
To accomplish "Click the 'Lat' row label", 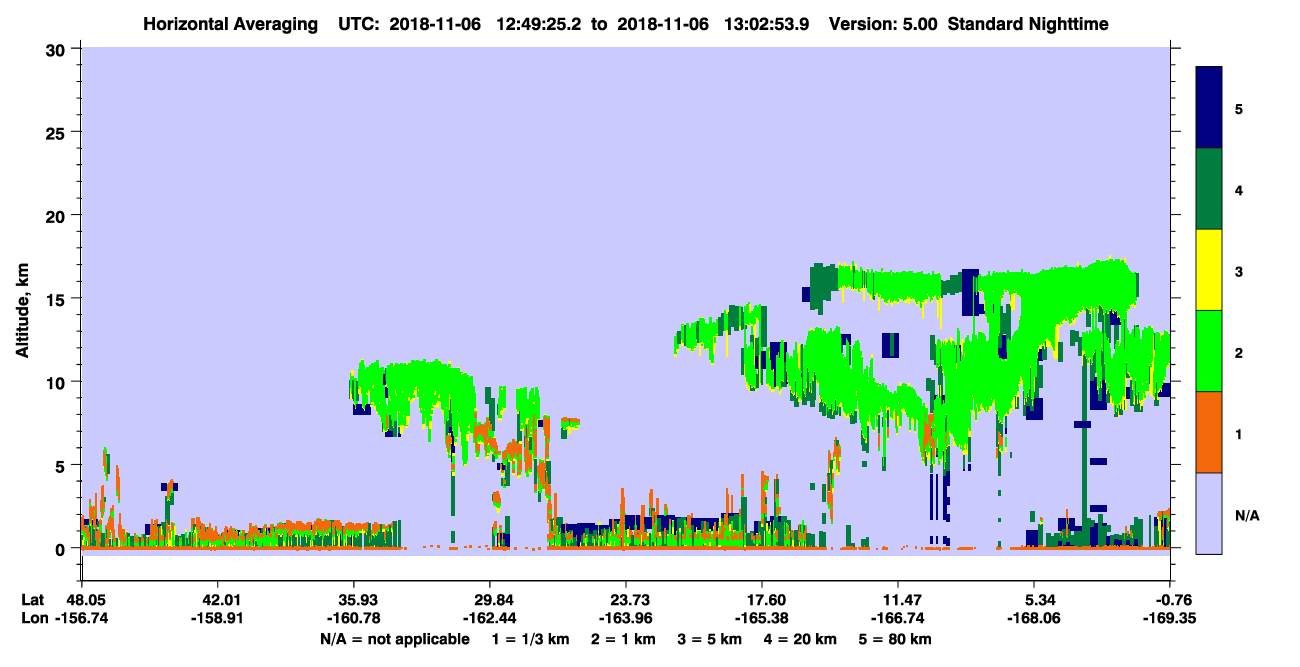I will tap(31, 600).
